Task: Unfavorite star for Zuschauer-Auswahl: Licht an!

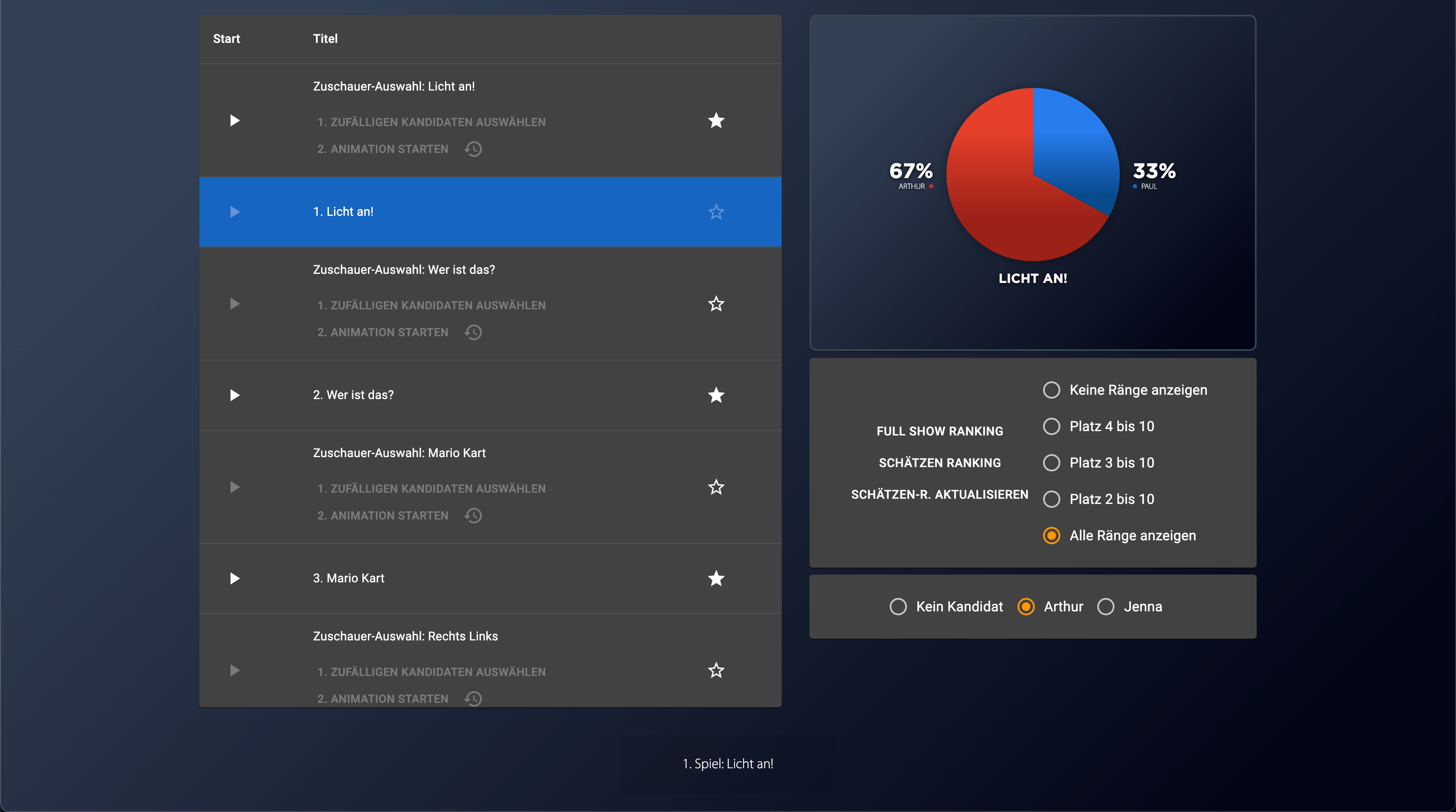Action: (x=715, y=120)
